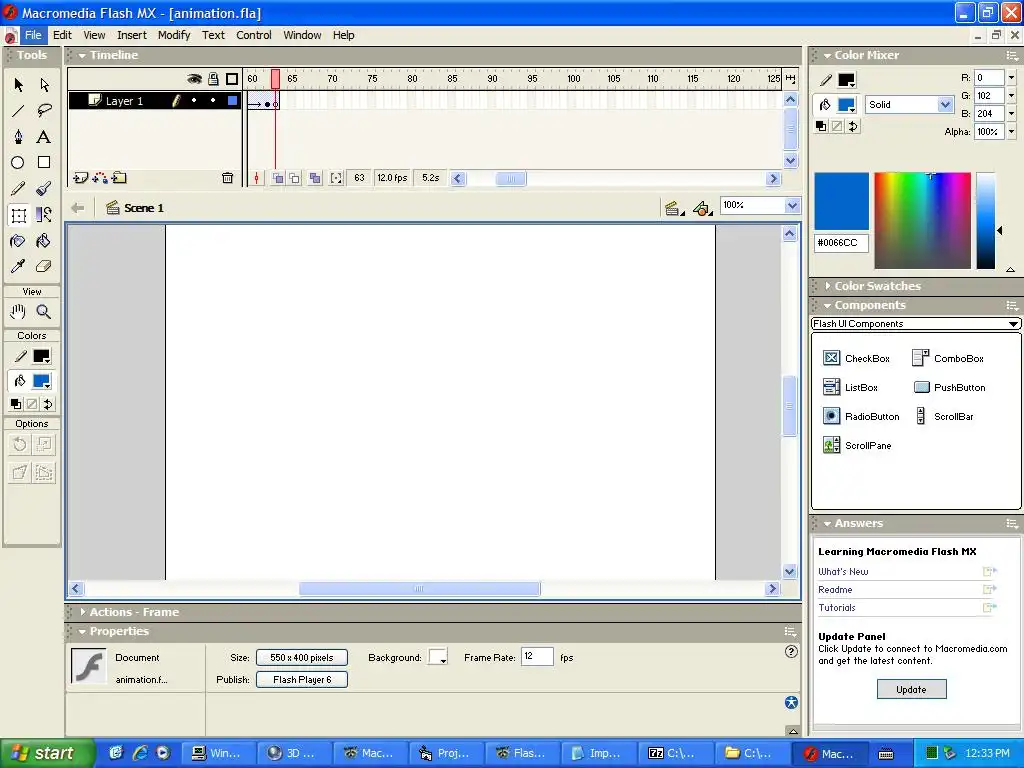The height and width of the screenshot is (768, 1024).
Task: Select the Paint Bucket tool
Action: pyautogui.click(x=44, y=241)
